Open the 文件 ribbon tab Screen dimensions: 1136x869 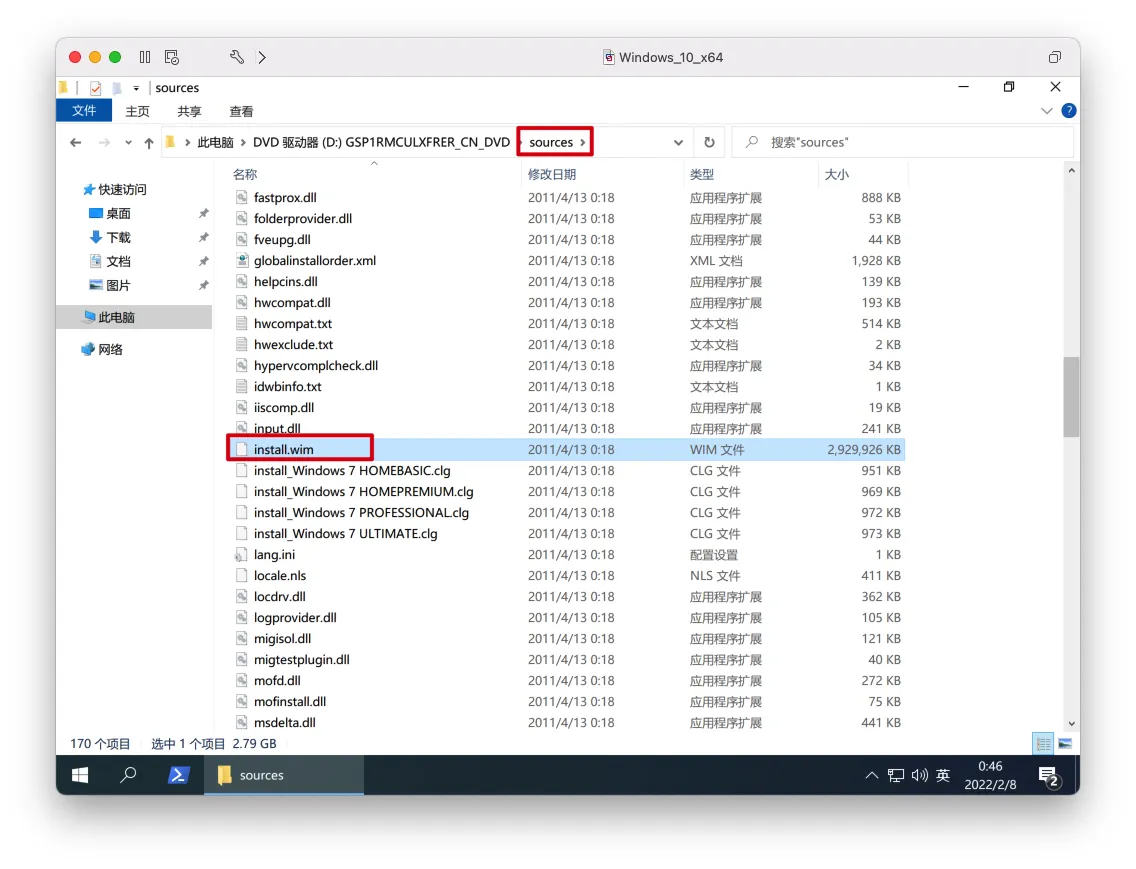tap(84, 111)
